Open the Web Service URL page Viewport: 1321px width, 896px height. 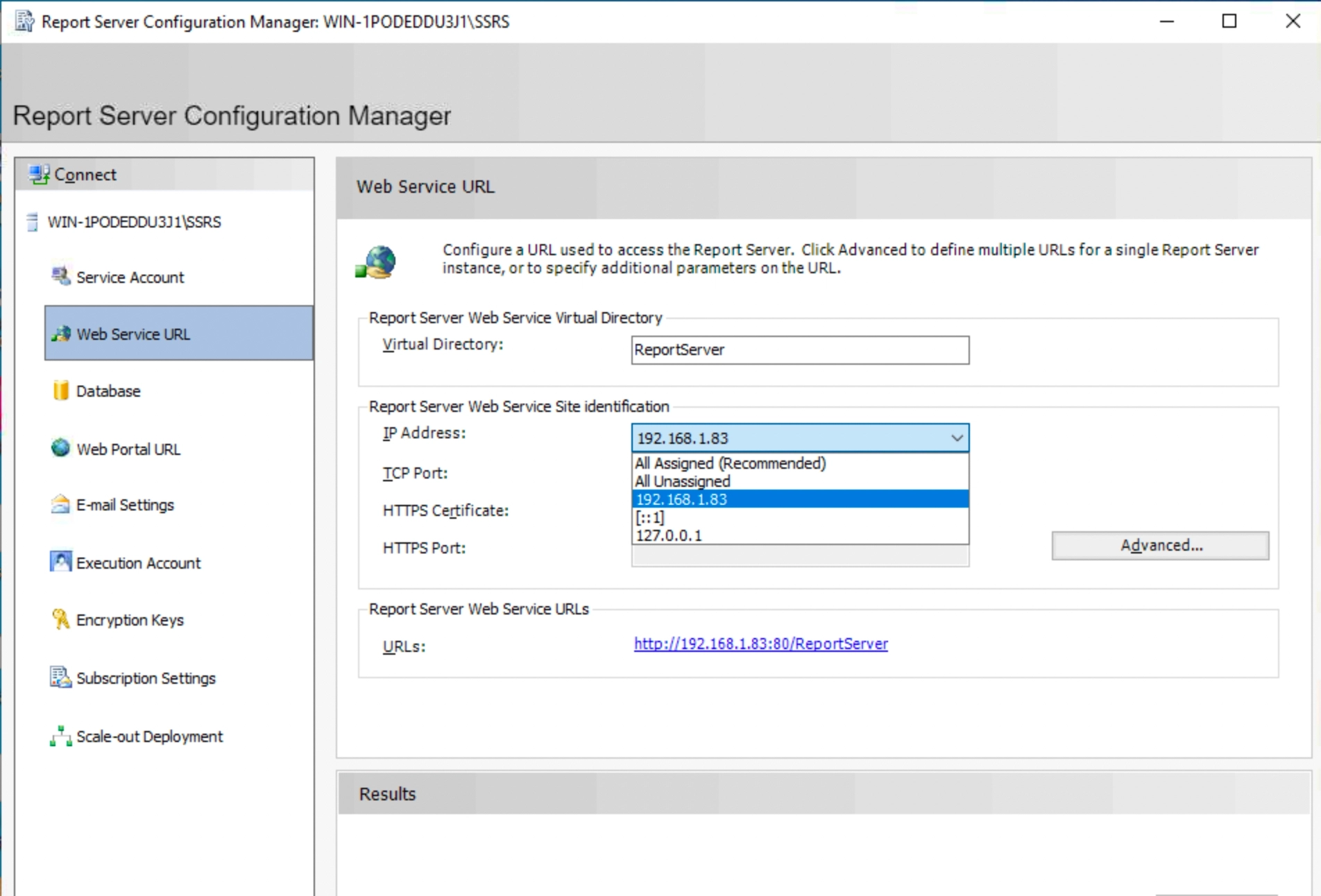179,334
